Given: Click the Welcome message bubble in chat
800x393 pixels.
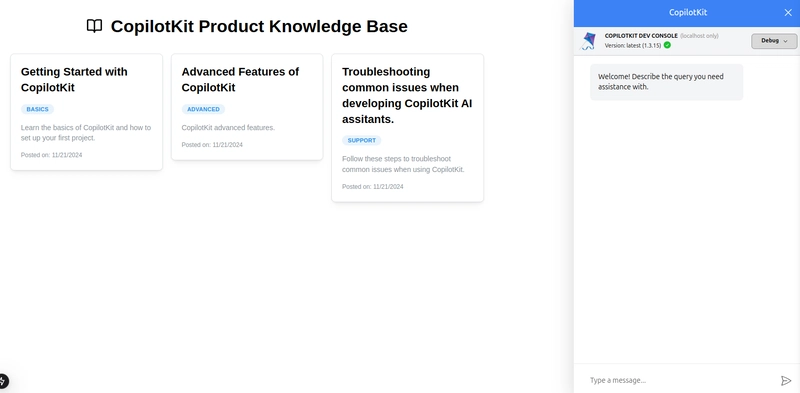Looking at the screenshot, I should [x=666, y=82].
